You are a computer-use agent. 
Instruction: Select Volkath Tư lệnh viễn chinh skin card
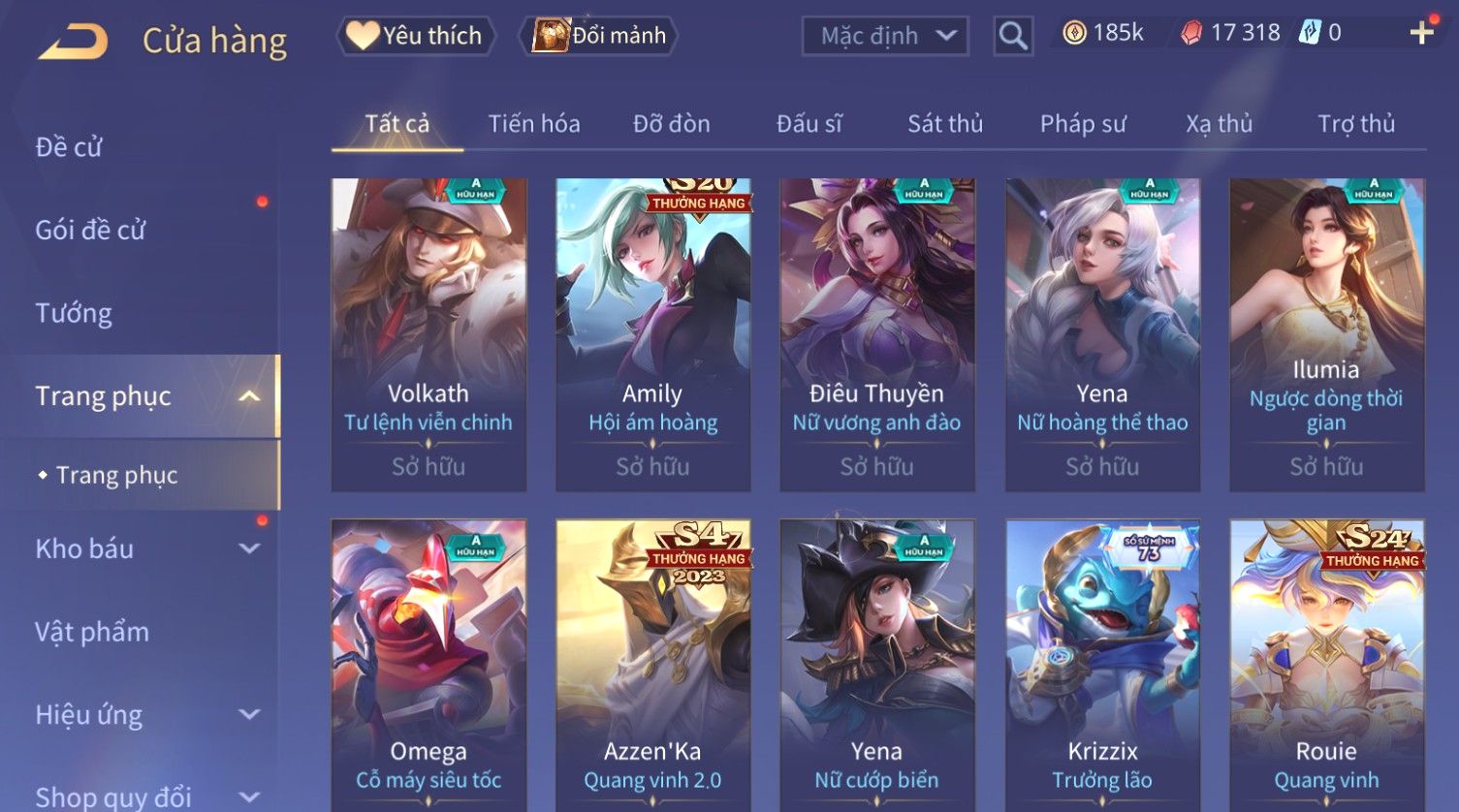(428, 334)
